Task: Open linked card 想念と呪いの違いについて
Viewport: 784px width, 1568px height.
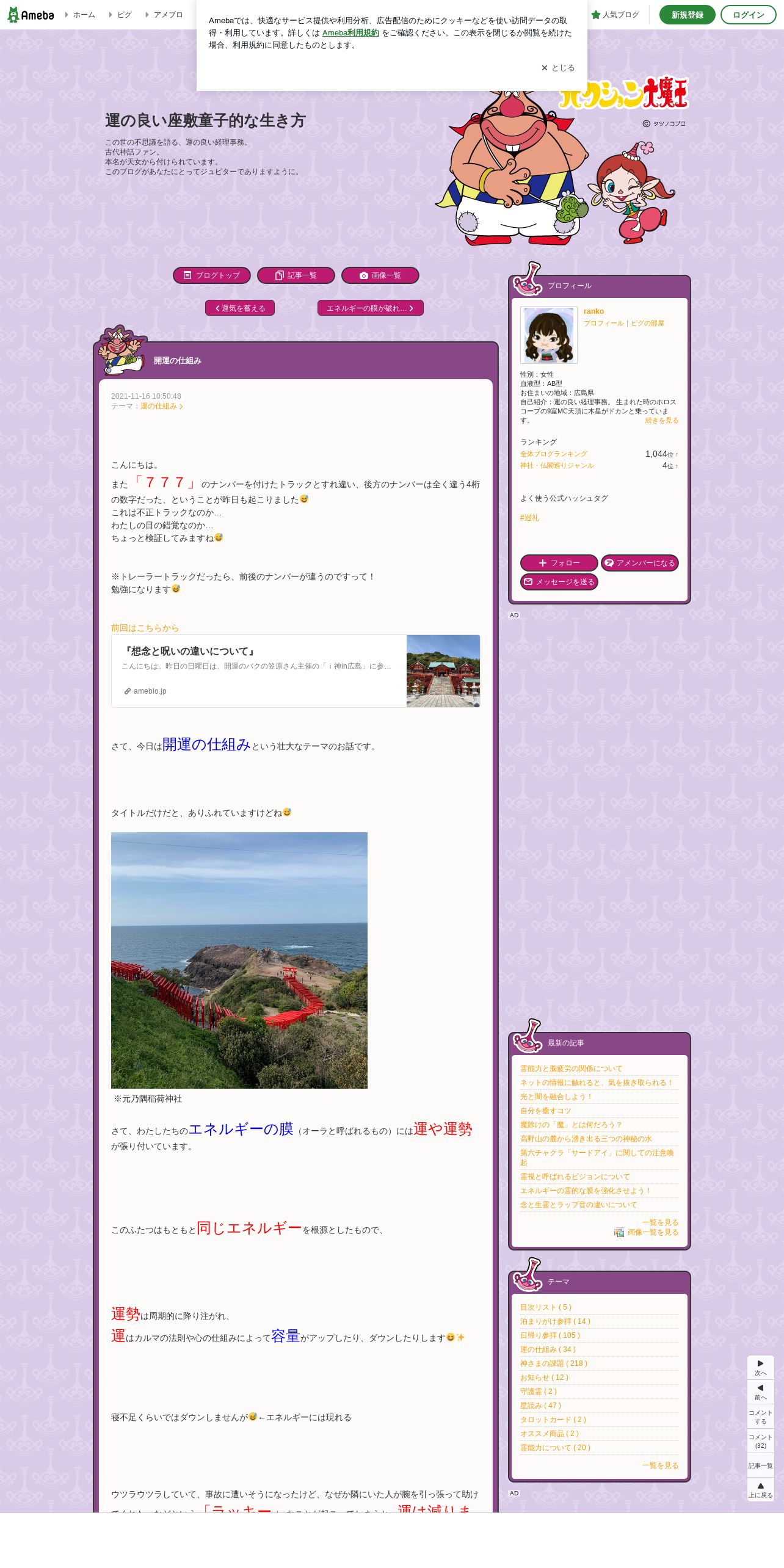Action: click(x=296, y=671)
